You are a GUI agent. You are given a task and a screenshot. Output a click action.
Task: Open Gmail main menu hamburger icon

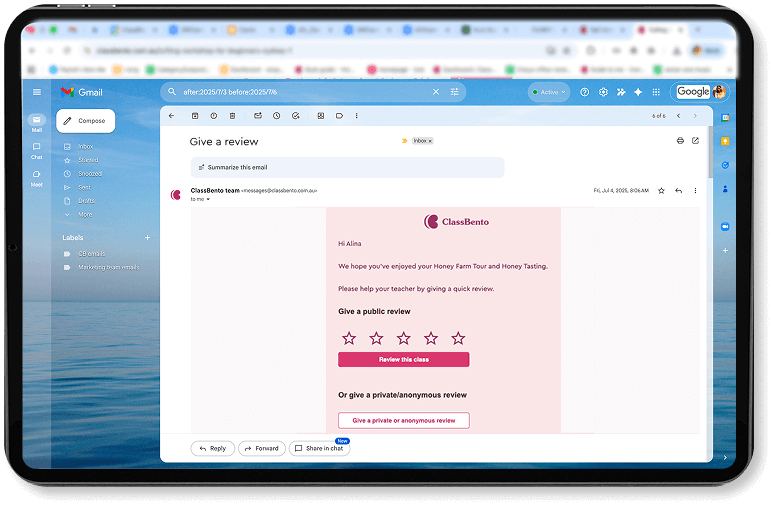(x=37, y=92)
